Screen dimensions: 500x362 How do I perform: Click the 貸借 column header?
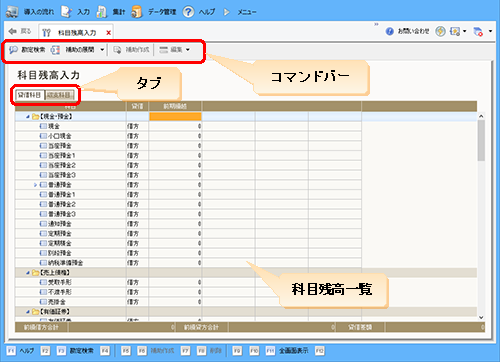pos(137,106)
